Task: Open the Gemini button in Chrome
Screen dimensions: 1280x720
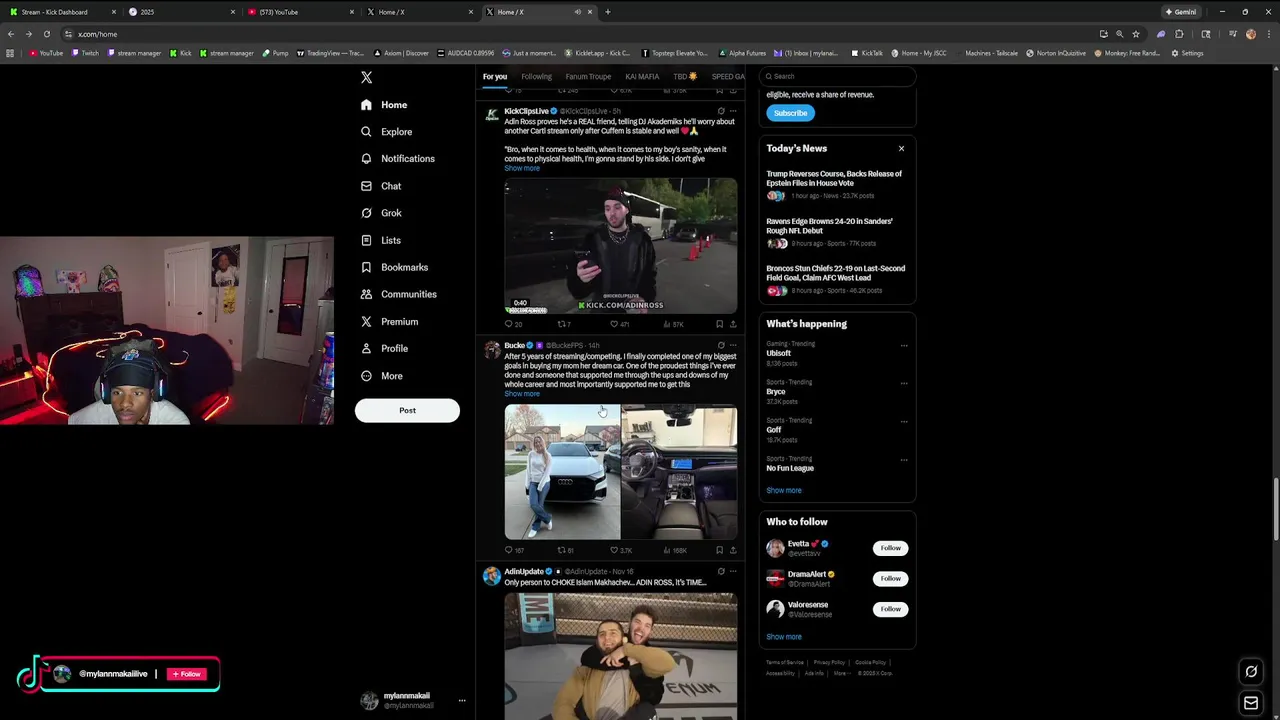Action: (x=1181, y=12)
